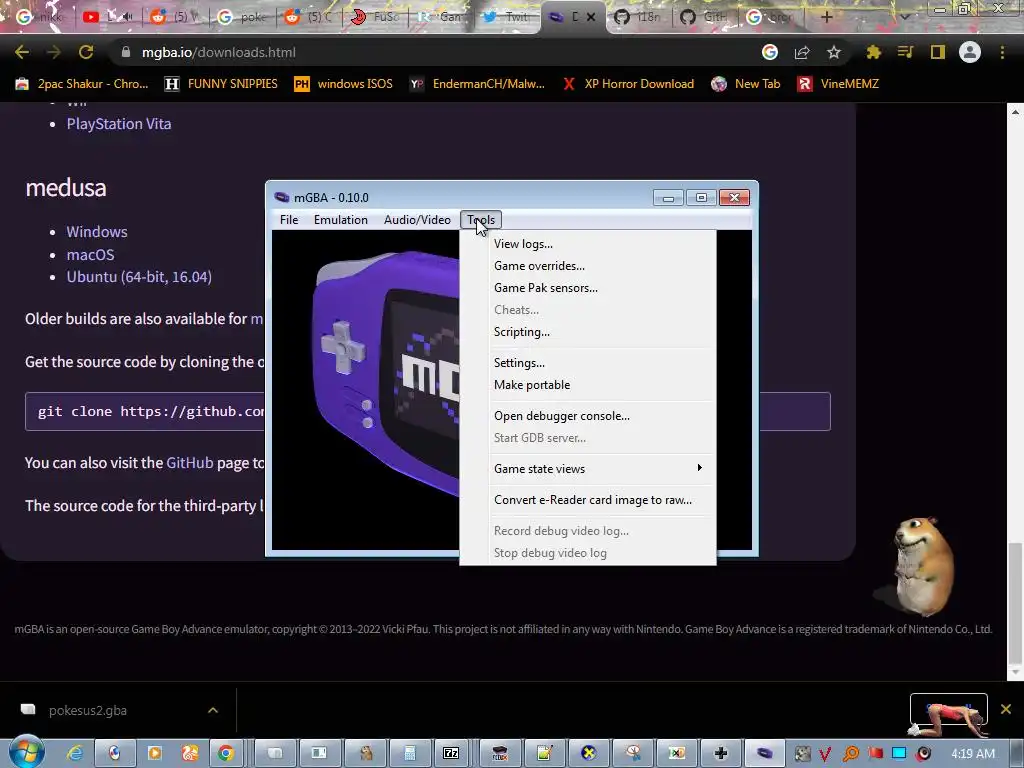Open the Emulation menu in mGBA

(341, 220)
